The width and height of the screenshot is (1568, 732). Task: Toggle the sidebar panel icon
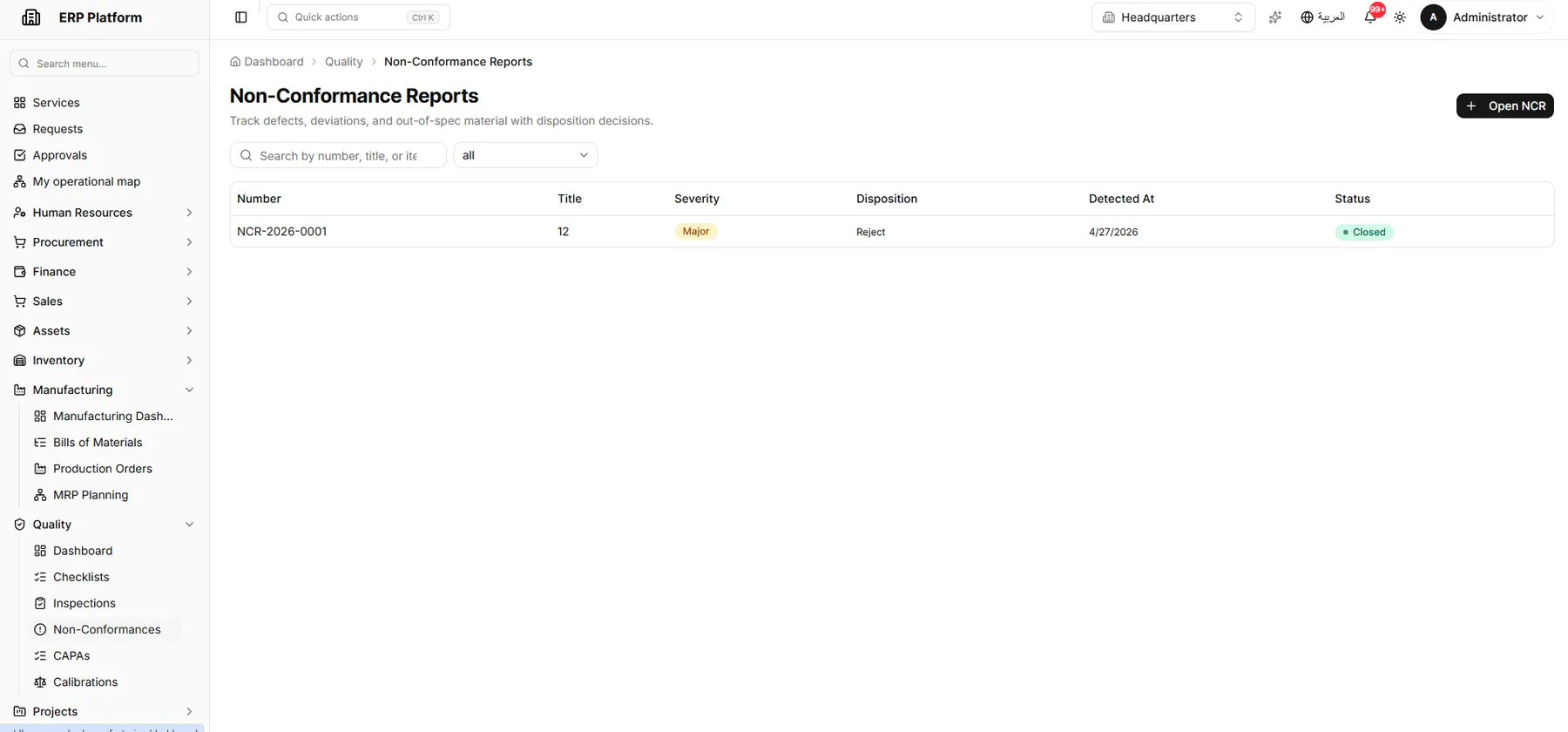241,17
